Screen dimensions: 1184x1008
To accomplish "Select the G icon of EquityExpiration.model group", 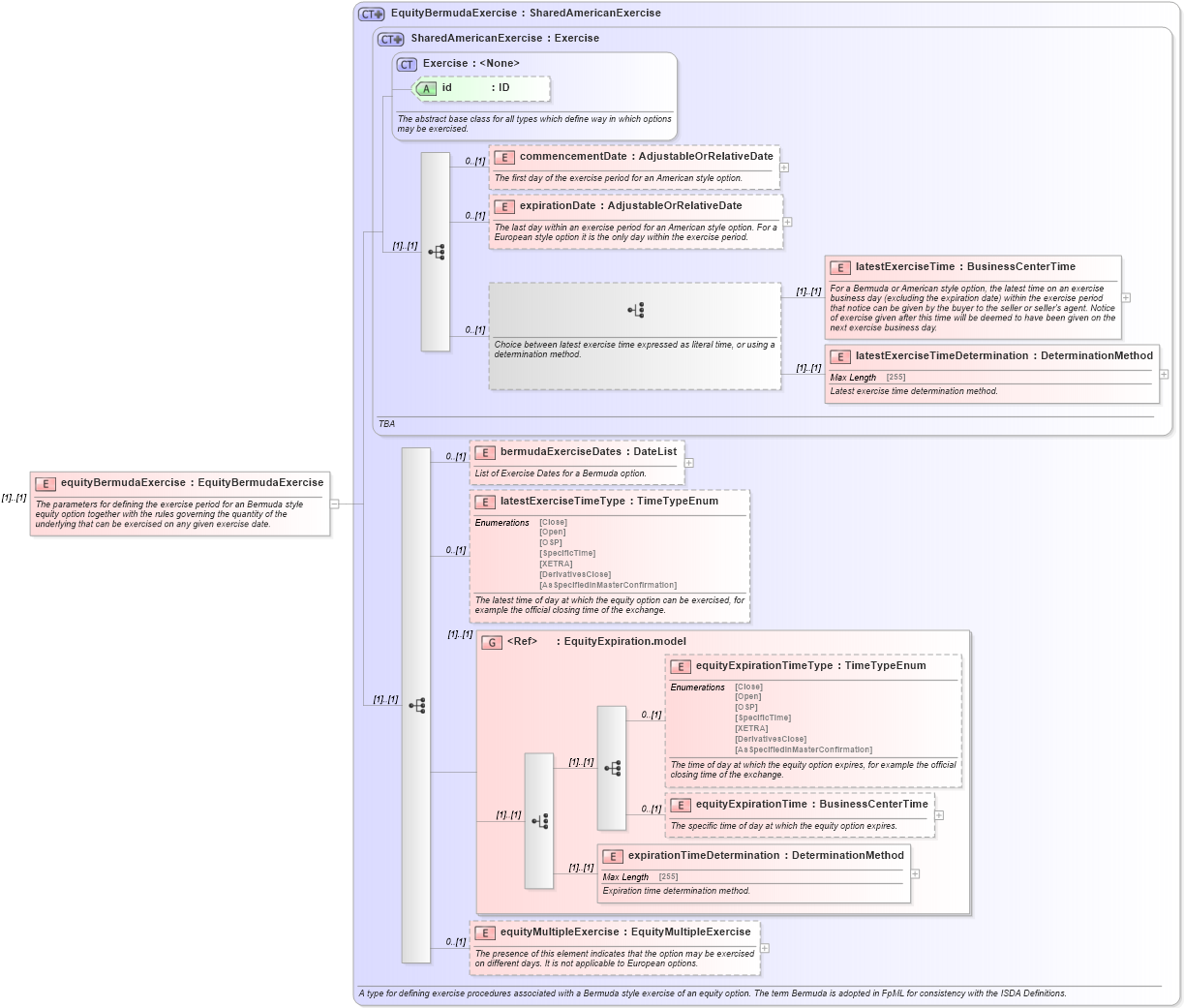I will tap(492, 641).
